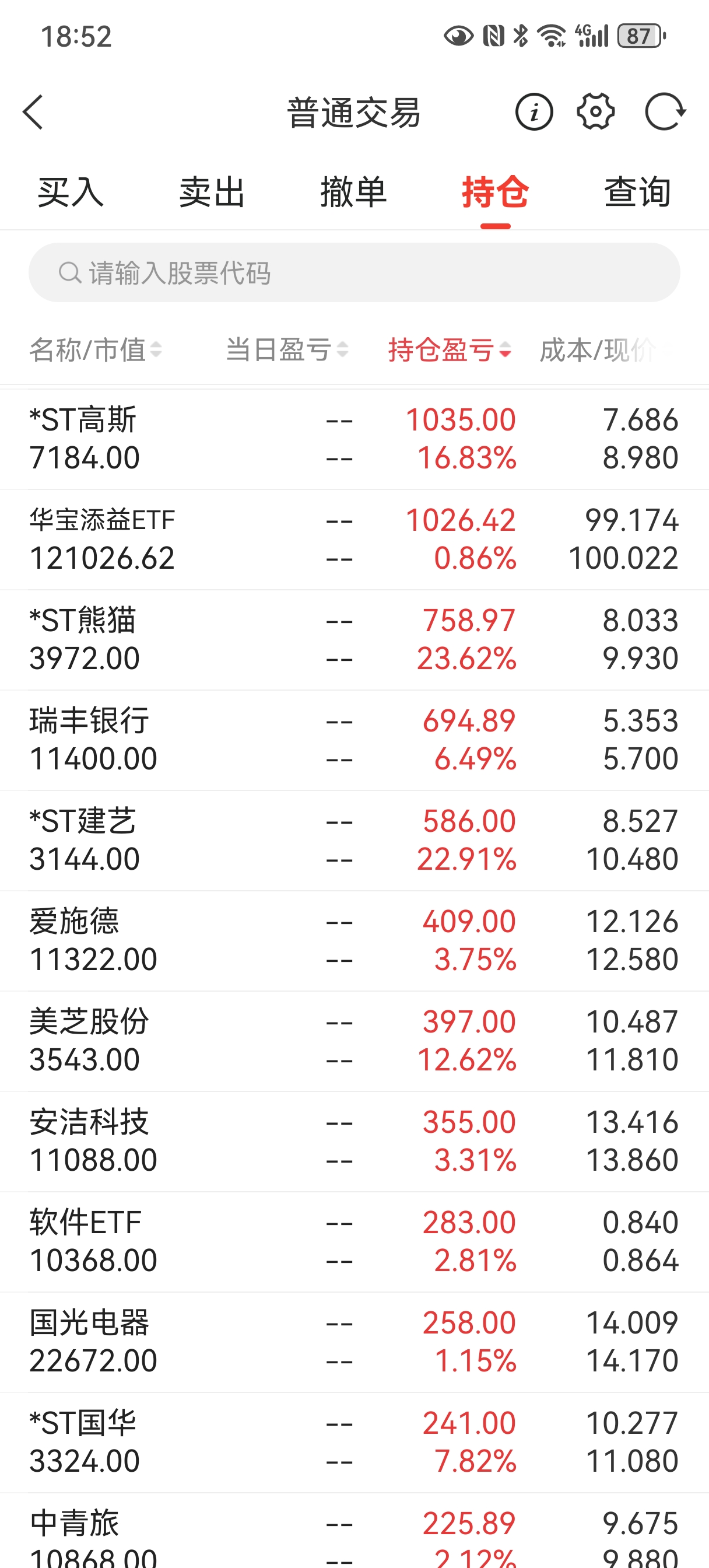Open the 成本/现价 column header

[599, 350]
